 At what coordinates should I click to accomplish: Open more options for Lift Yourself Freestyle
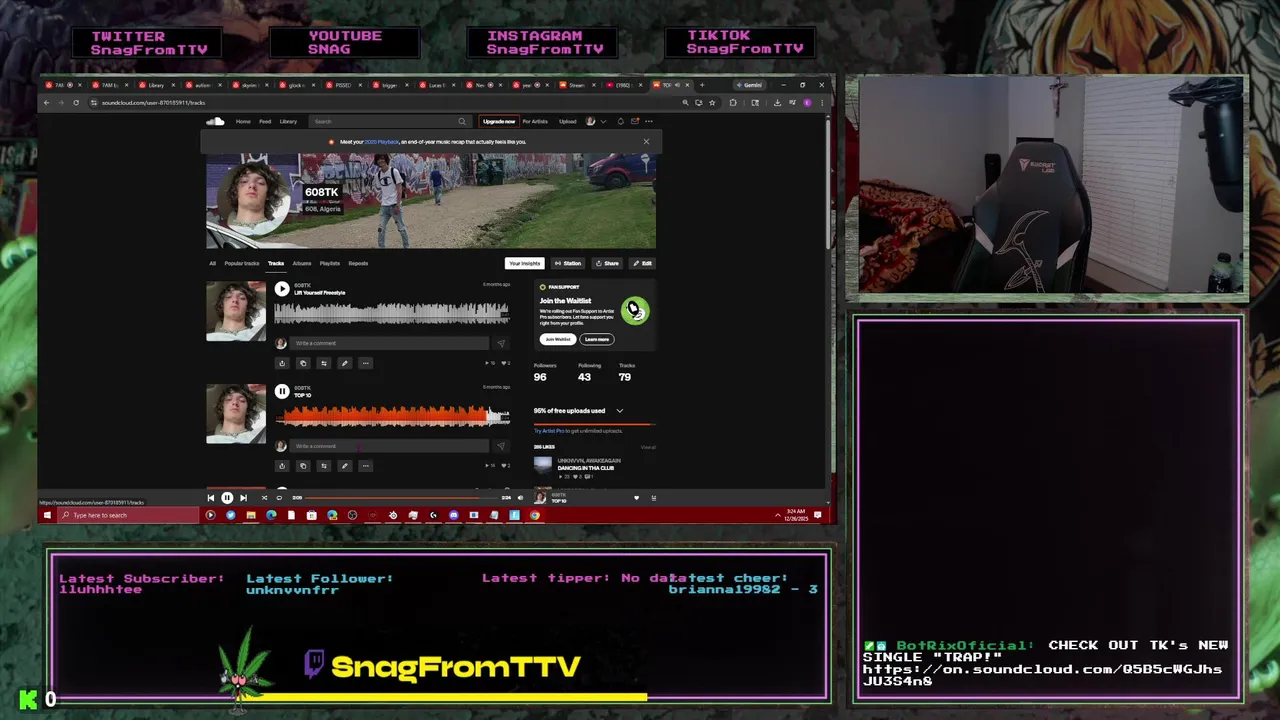pyautogui.click(x=366, y=363)
